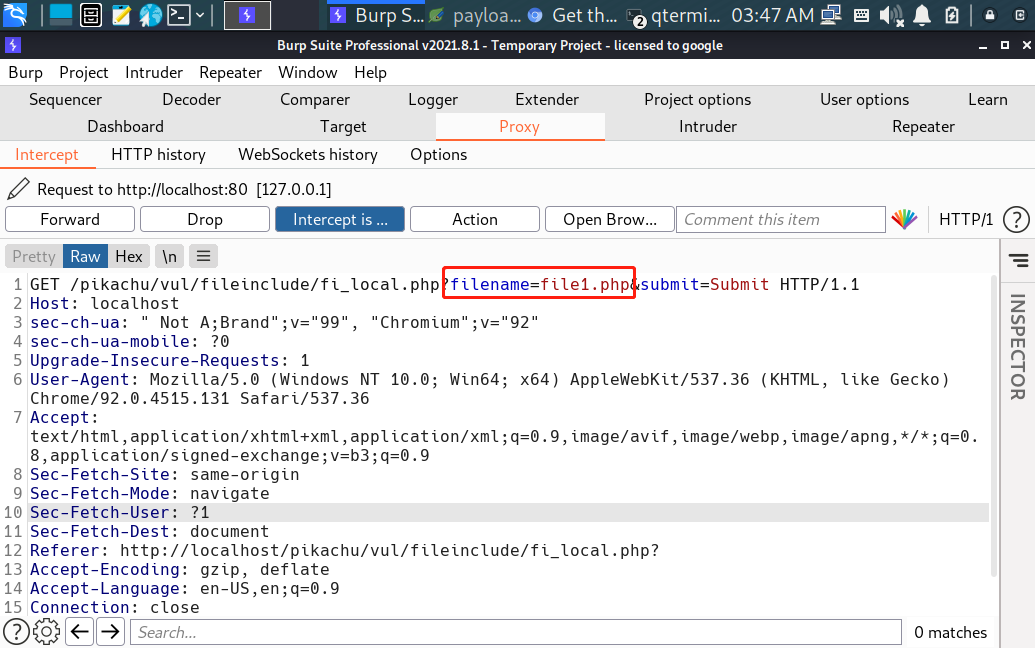Select the Intercept sub-tab

47,154
